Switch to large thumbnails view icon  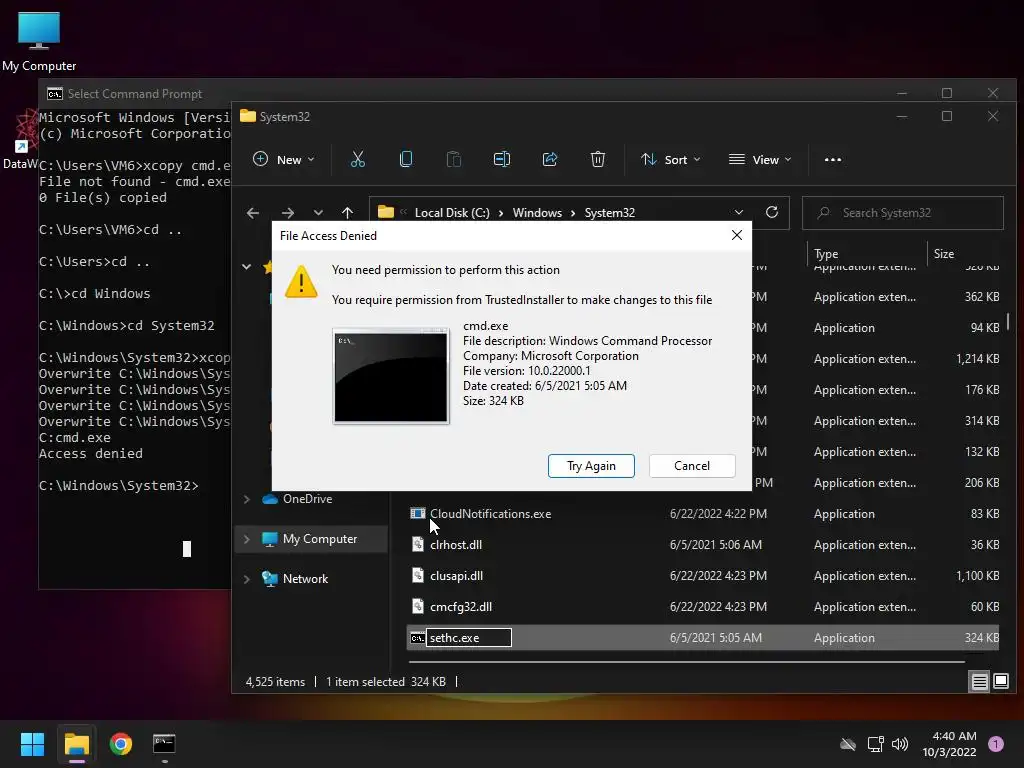1000,682
